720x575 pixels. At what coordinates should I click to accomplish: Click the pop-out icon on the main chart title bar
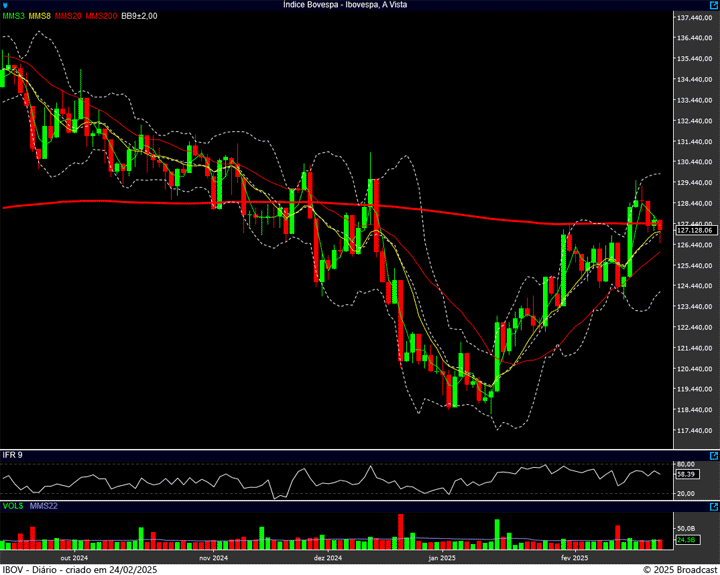713,5
